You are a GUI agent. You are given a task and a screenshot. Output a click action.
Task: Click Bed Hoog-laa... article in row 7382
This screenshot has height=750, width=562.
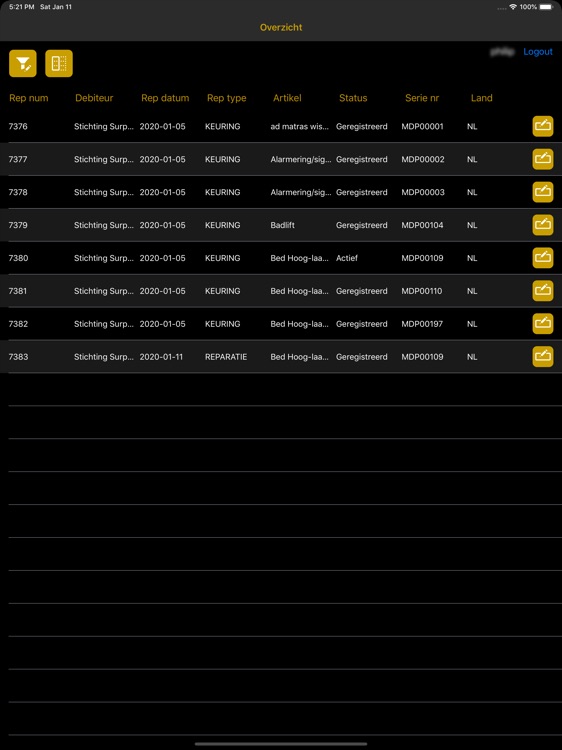pos(299,324)
